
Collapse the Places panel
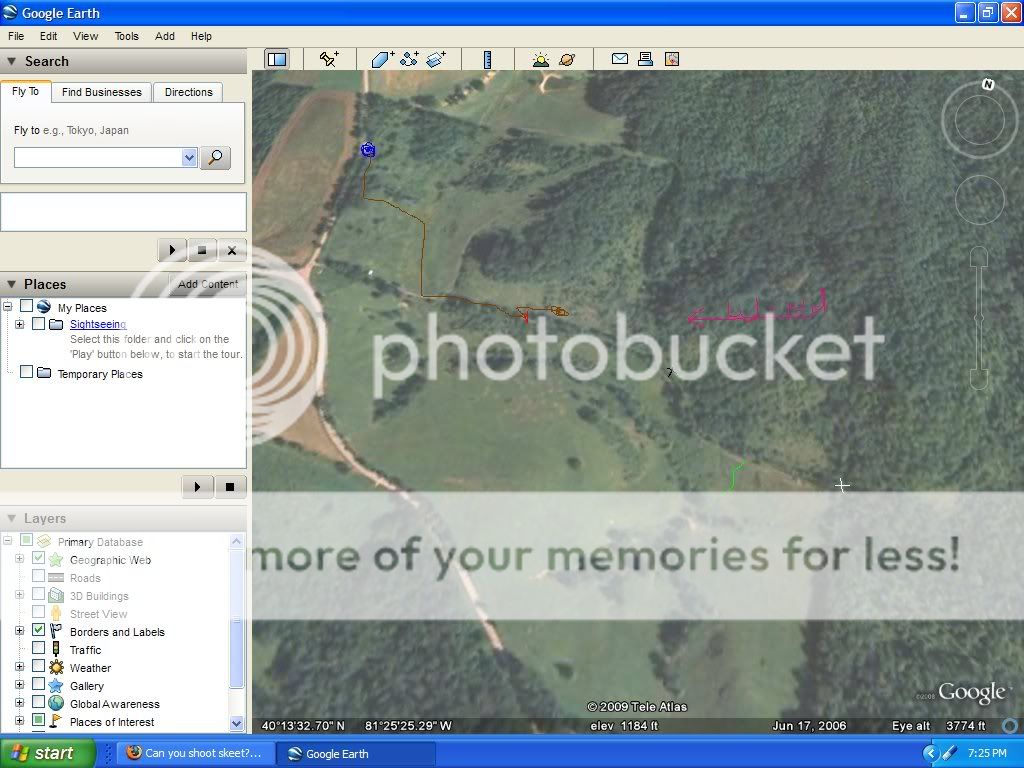point(11,284)
